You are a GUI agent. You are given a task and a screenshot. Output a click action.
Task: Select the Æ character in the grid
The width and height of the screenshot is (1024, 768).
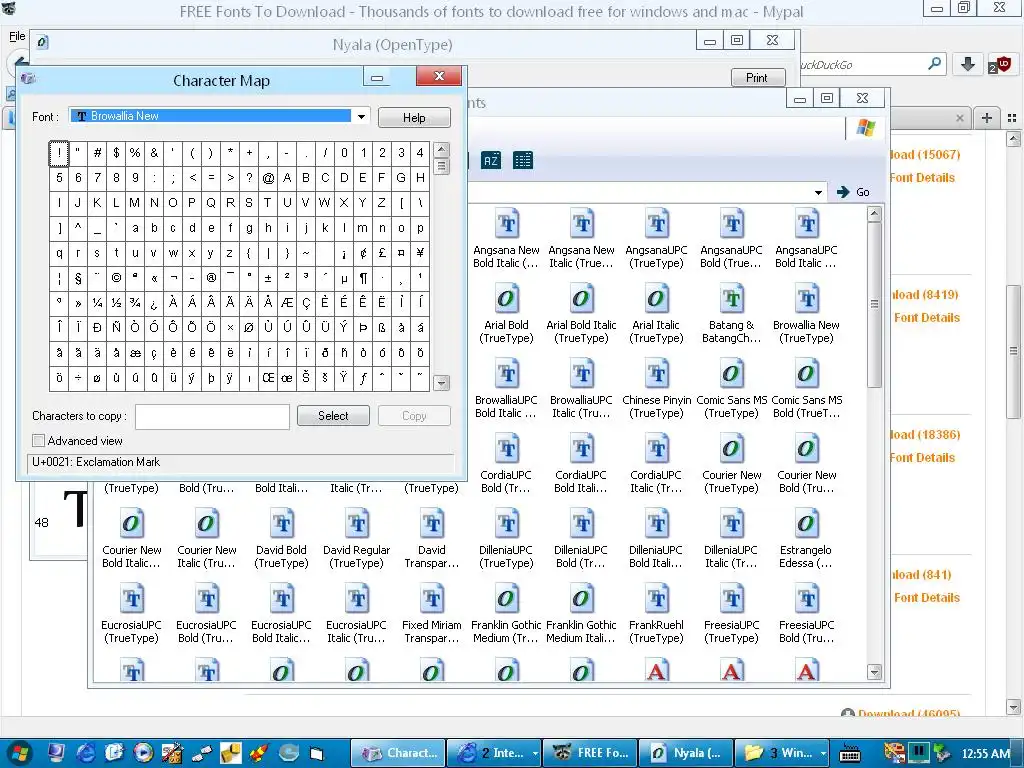coord(287,302)
